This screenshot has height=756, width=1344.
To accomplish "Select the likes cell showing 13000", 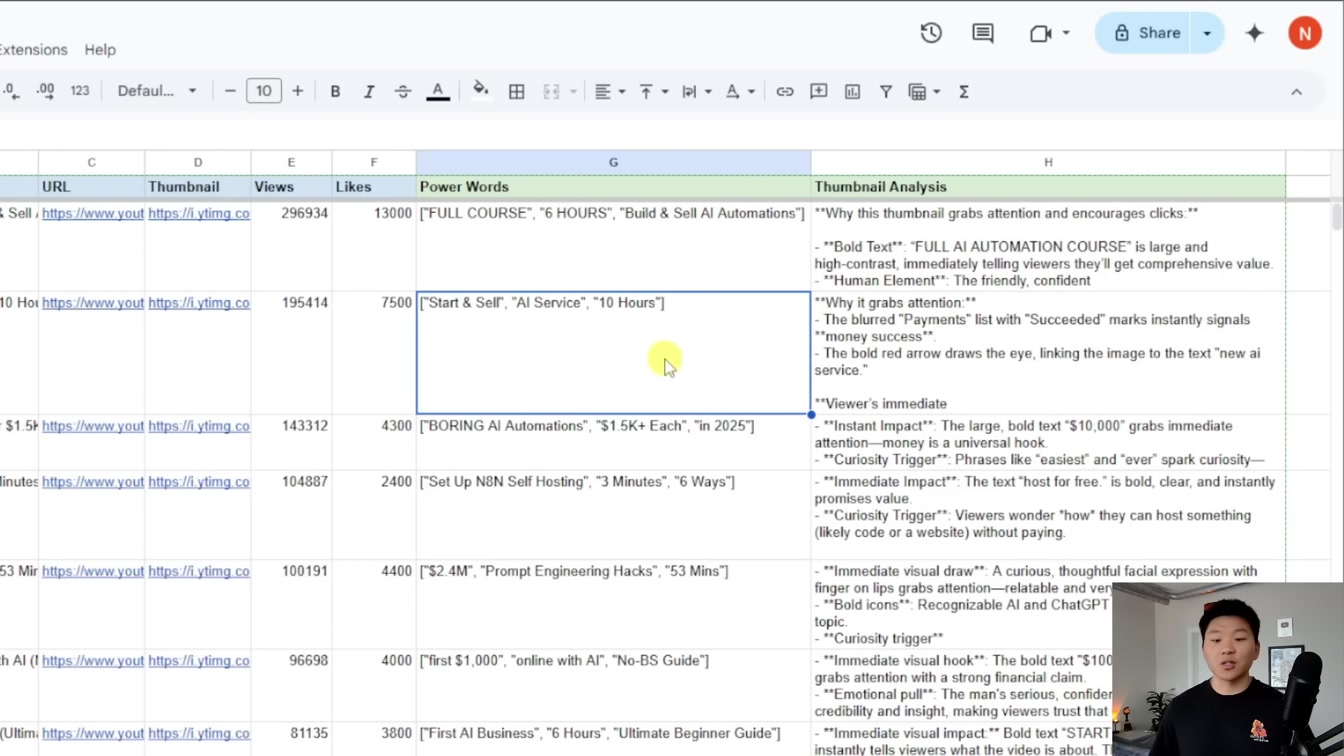I will coord(374,246).
